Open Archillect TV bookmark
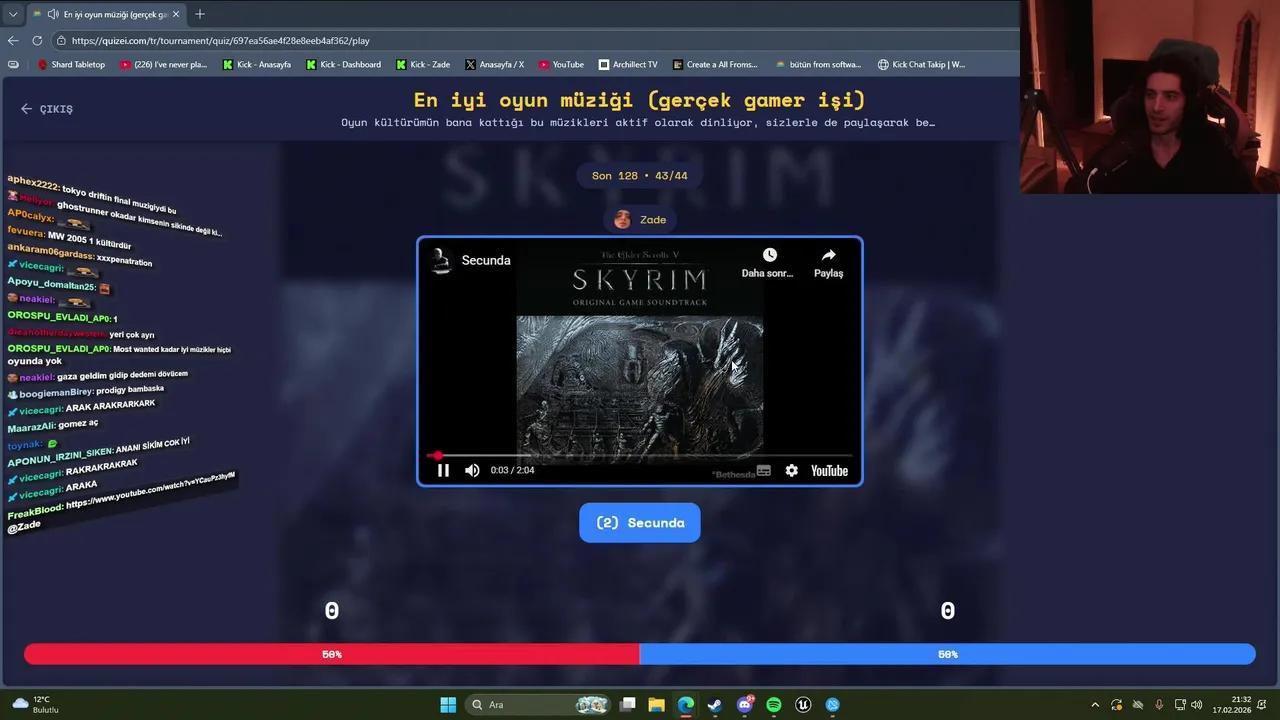Screen dimensions: 1280x720 pos(628,65)
